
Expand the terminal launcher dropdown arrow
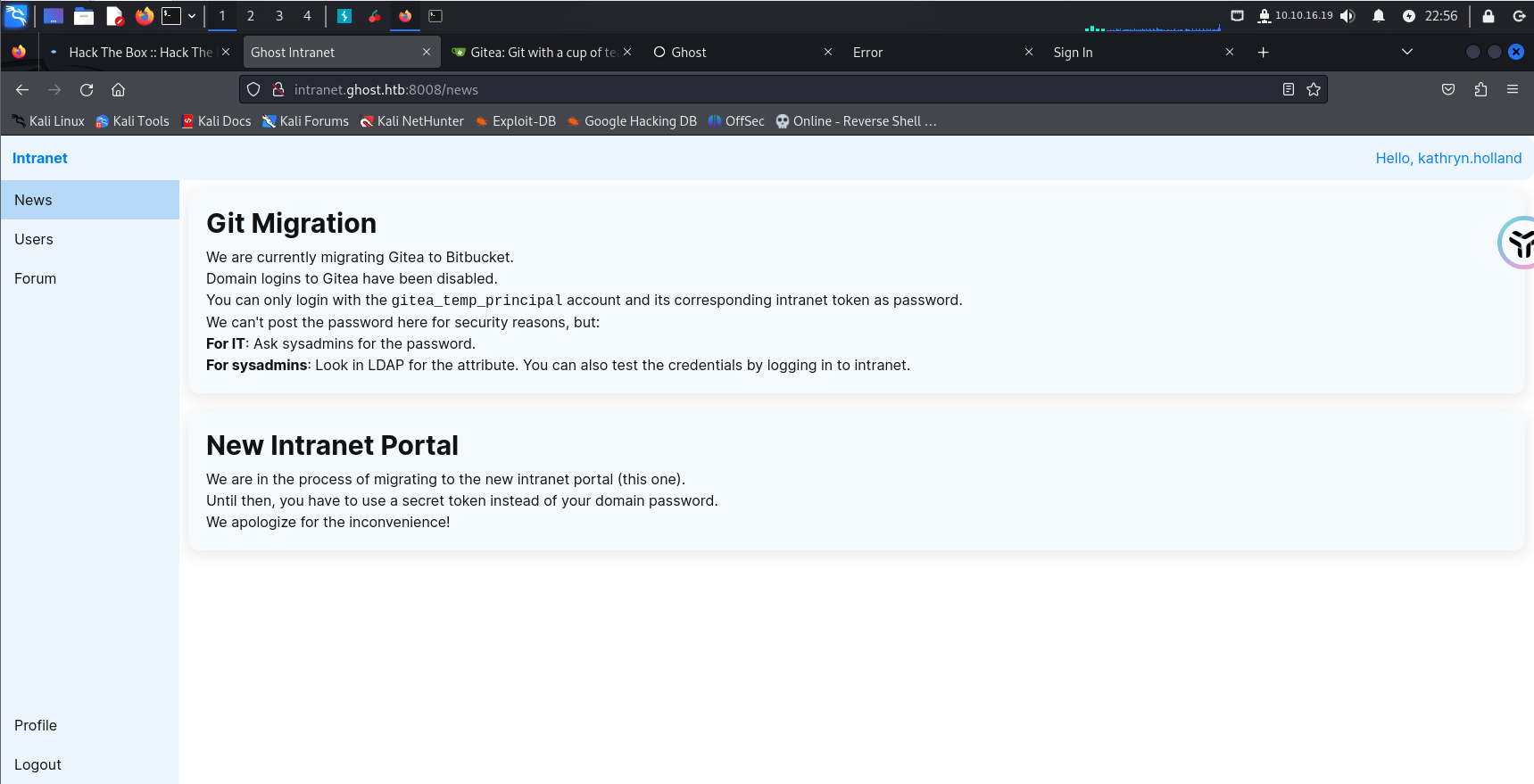click(x=192, y=16)
